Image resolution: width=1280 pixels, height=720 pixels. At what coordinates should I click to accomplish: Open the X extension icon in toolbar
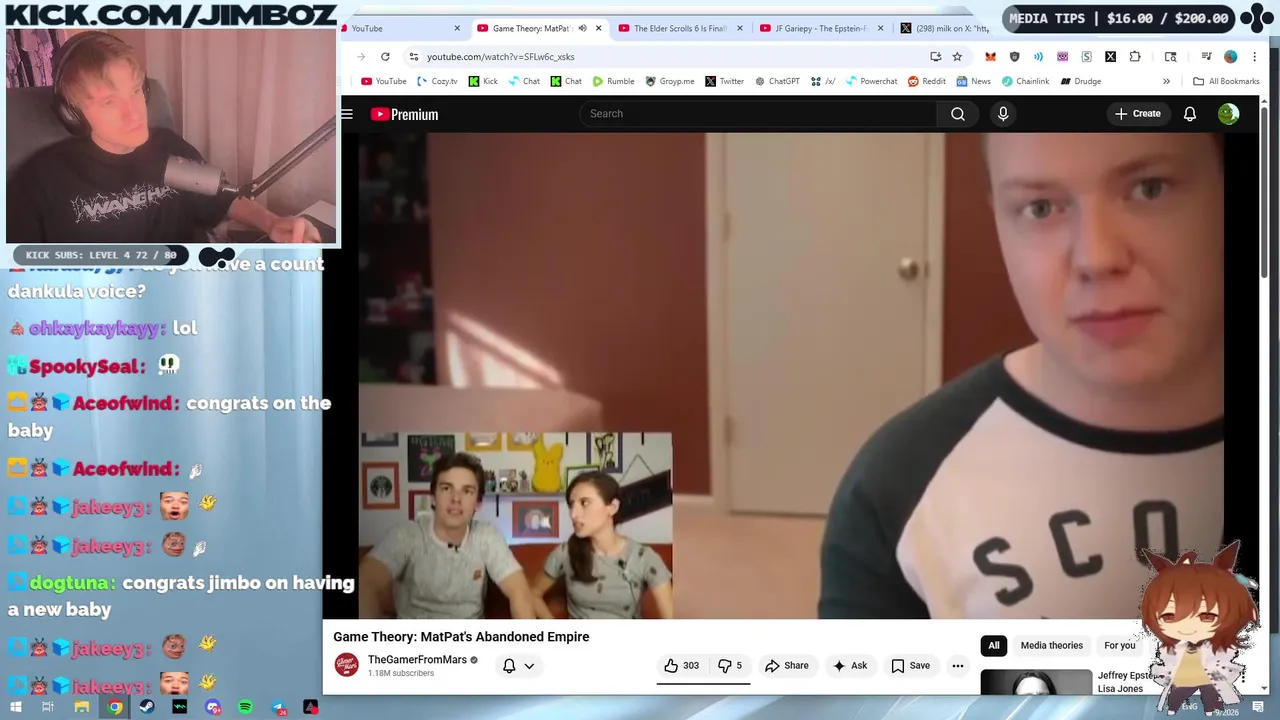point(1110,56)
